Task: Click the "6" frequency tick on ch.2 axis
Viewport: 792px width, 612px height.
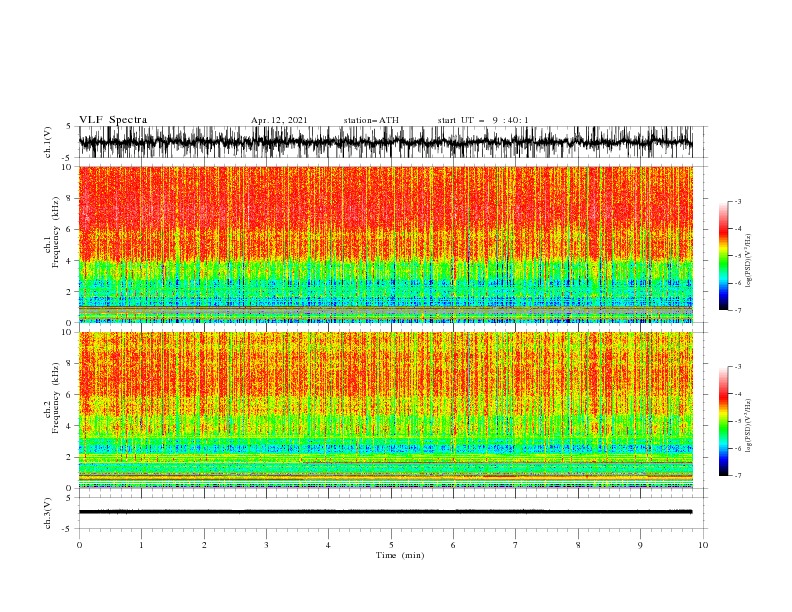Action: 70,395
